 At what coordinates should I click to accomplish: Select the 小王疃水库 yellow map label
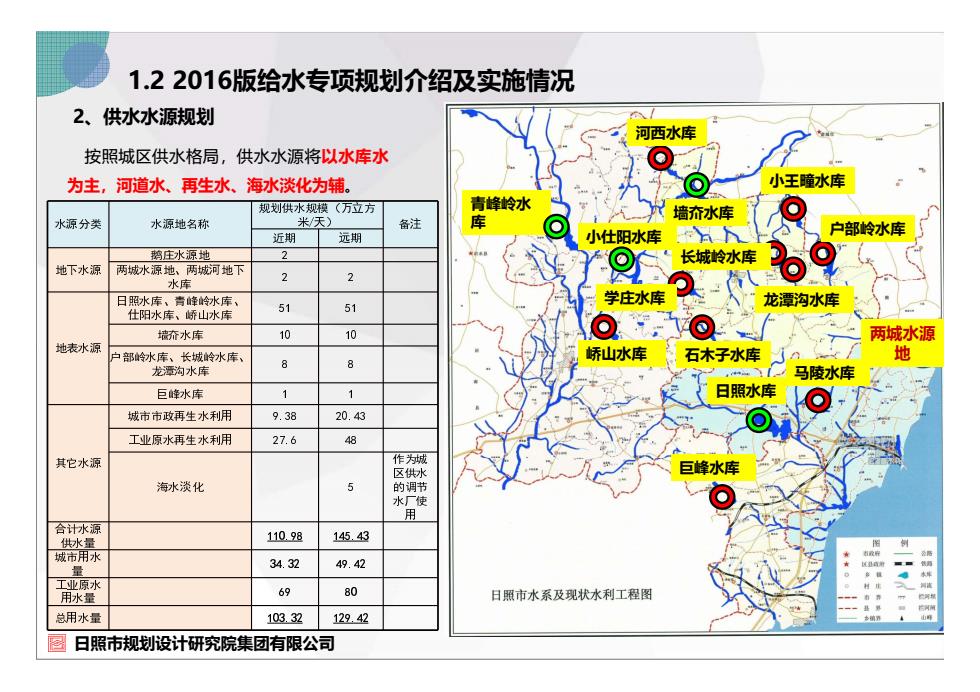pos(807,181)
